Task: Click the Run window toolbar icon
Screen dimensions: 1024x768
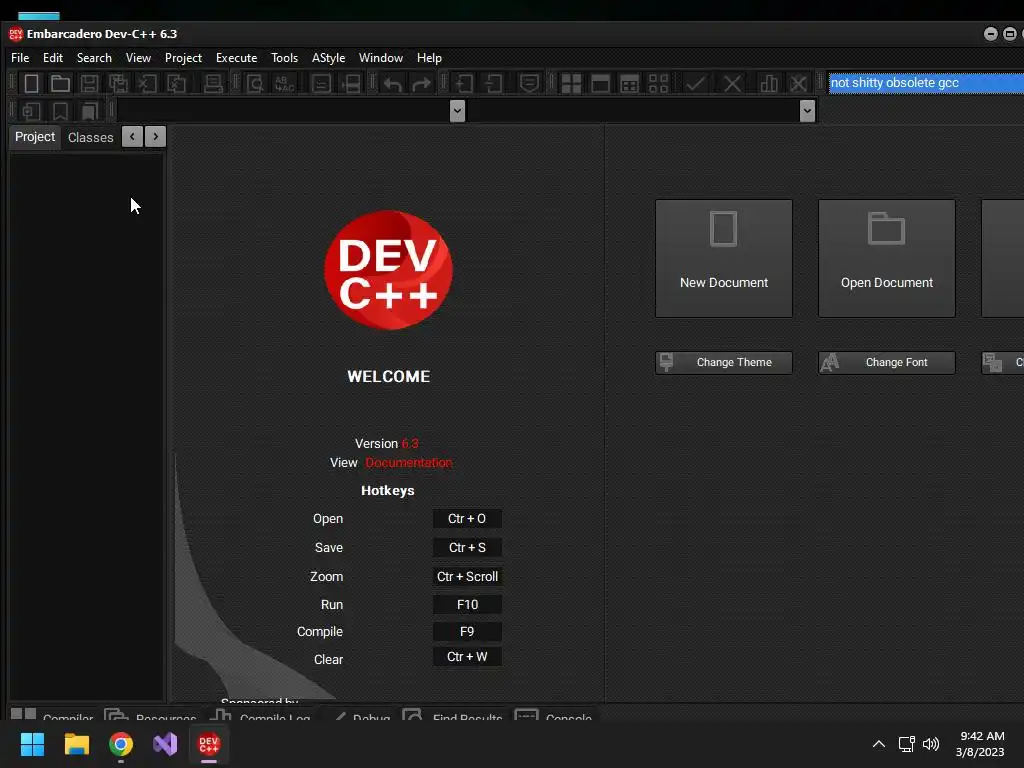Action: [x=600, y=84]
